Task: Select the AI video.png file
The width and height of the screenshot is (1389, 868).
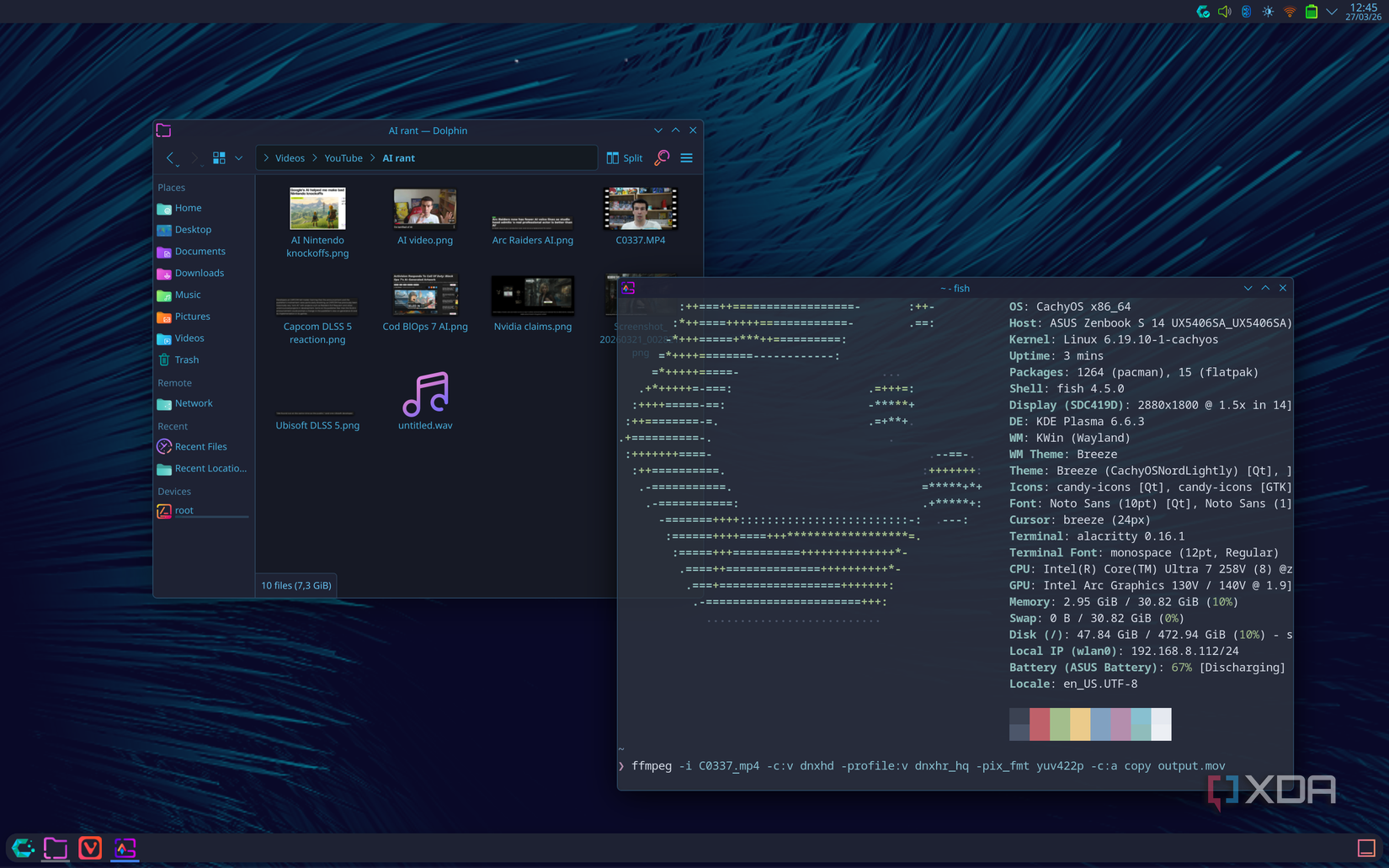Action: pos(425,216)
